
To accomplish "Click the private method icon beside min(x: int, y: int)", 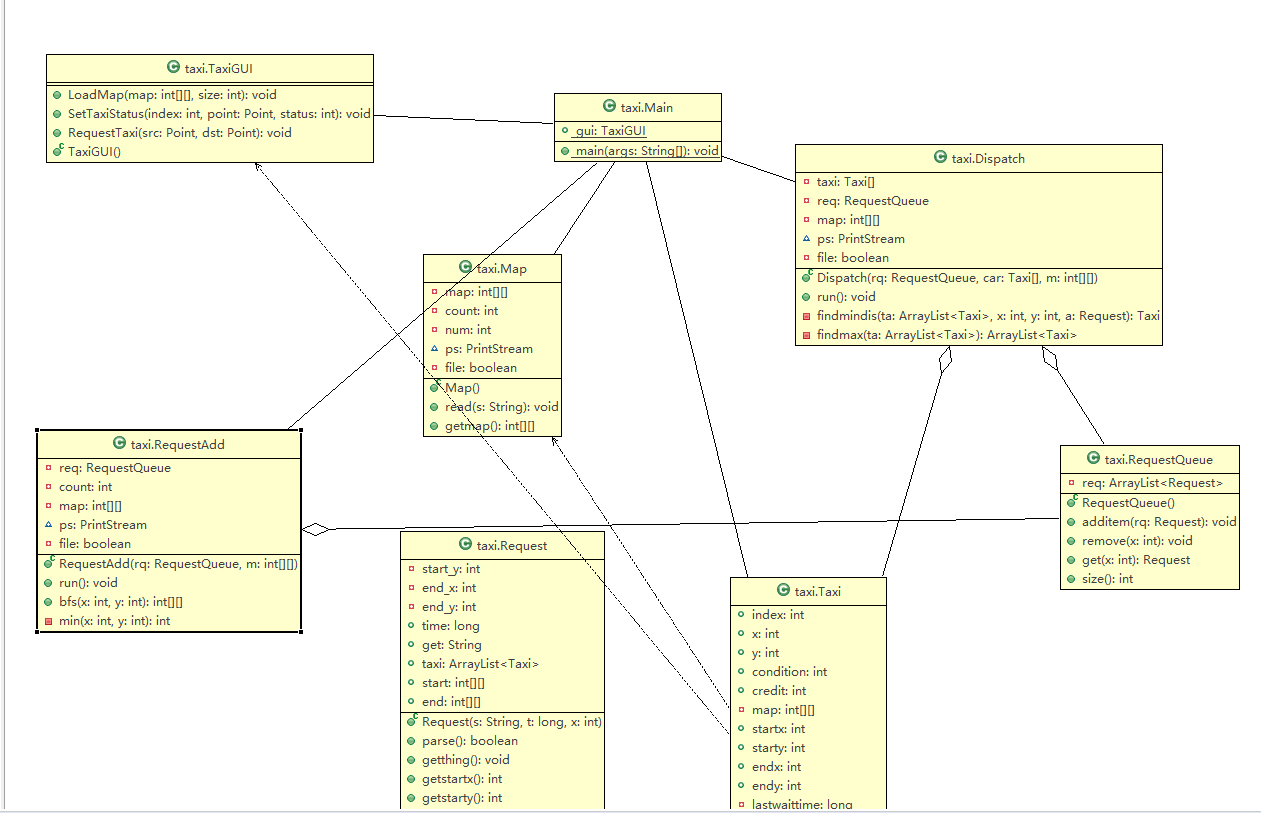I will point(48,621).
